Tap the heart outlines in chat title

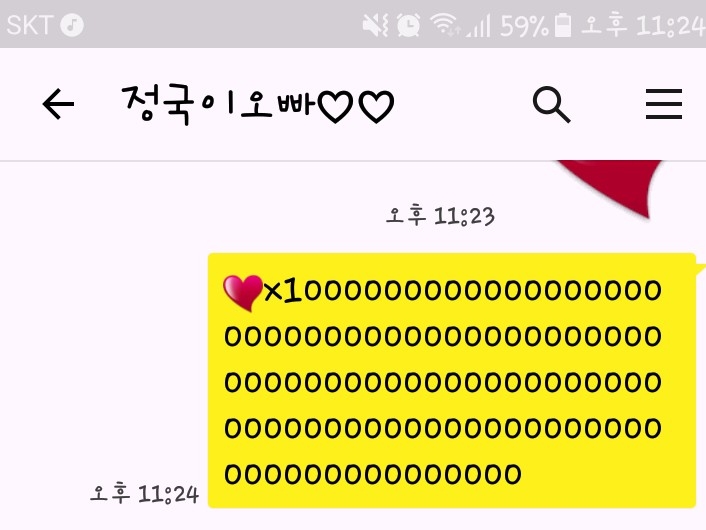point(356,107)
